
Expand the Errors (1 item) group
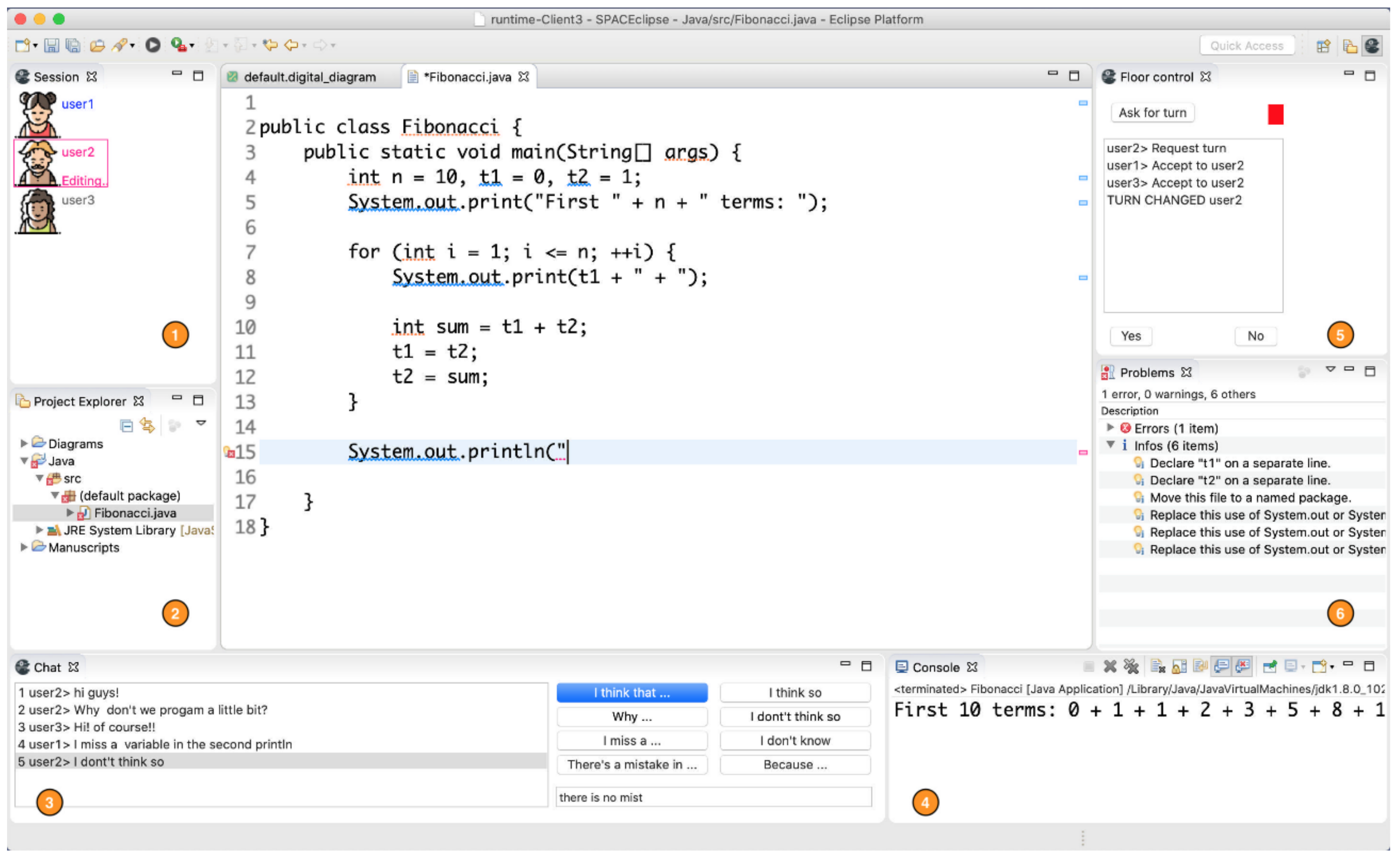click(x=1110, y=428)
